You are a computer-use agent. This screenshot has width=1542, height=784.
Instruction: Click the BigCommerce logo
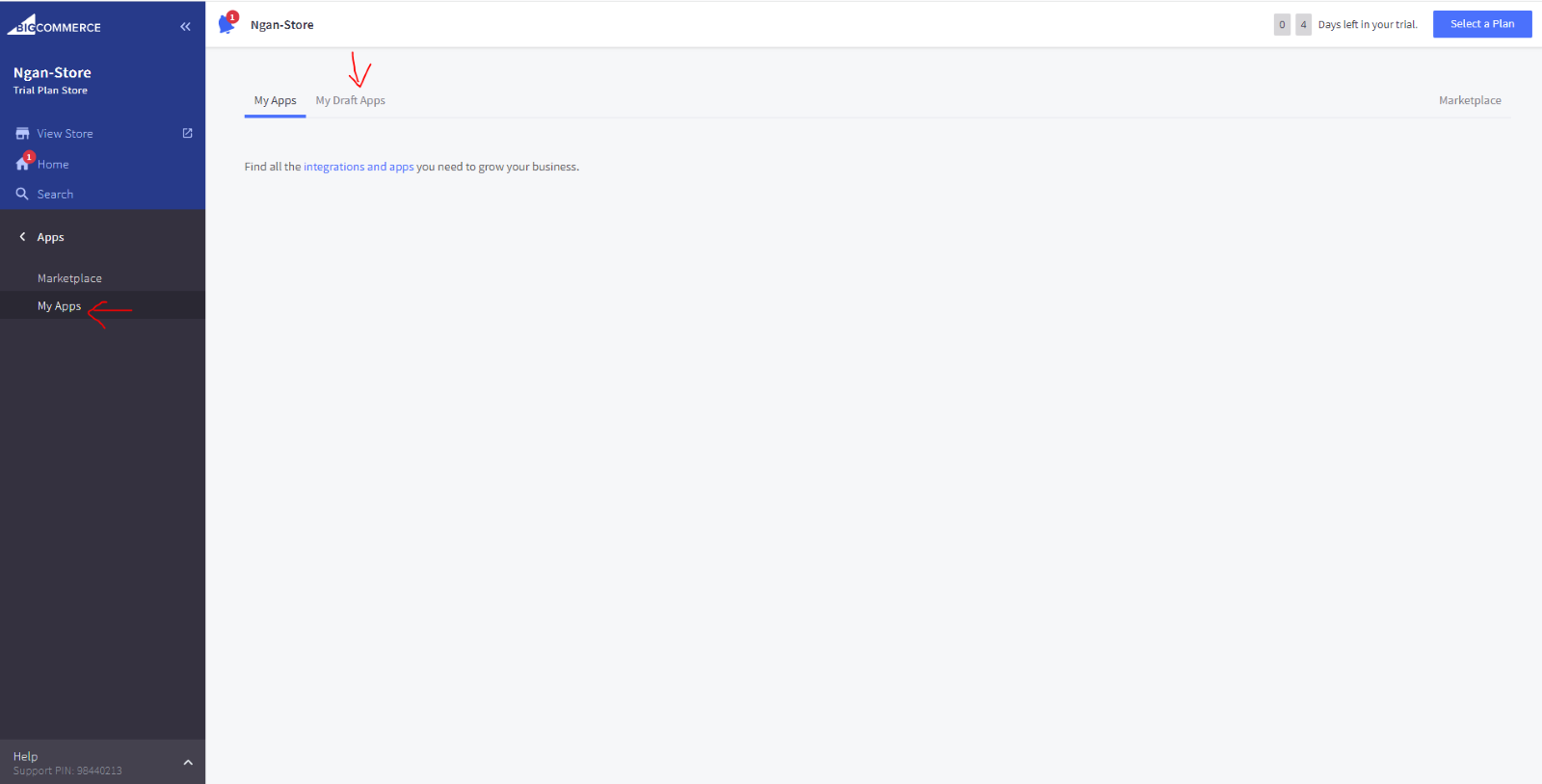click(54, 25)
